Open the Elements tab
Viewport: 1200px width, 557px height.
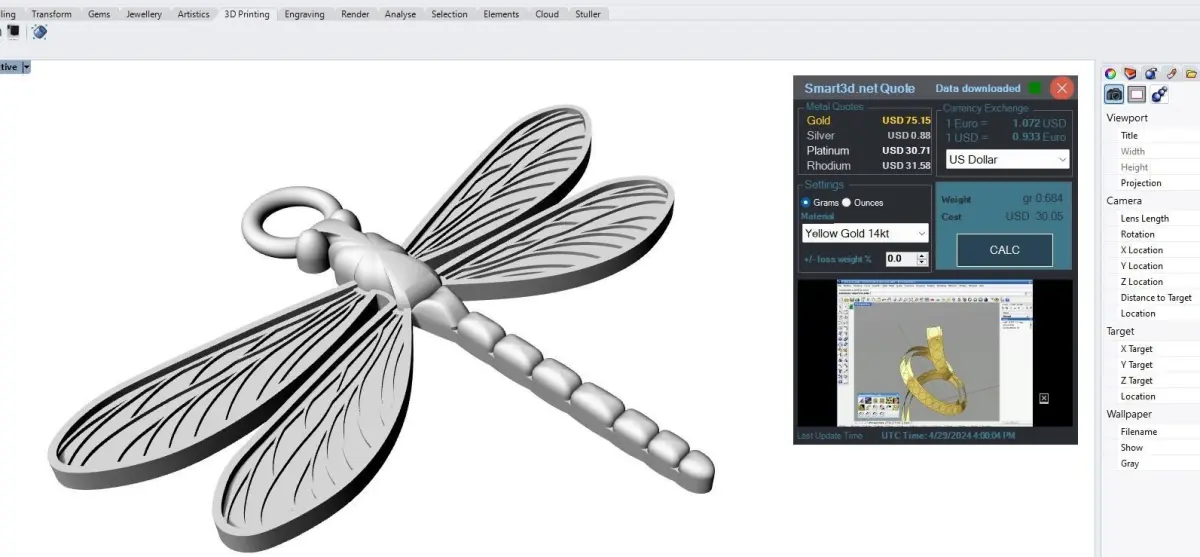pyautogui.click(x=501, y=14)
